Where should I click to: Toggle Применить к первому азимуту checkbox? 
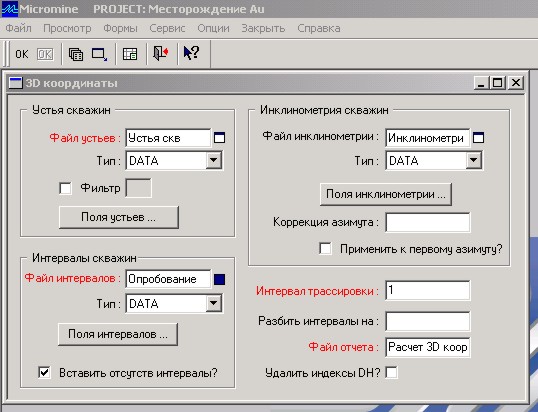(x=325, y=248)
